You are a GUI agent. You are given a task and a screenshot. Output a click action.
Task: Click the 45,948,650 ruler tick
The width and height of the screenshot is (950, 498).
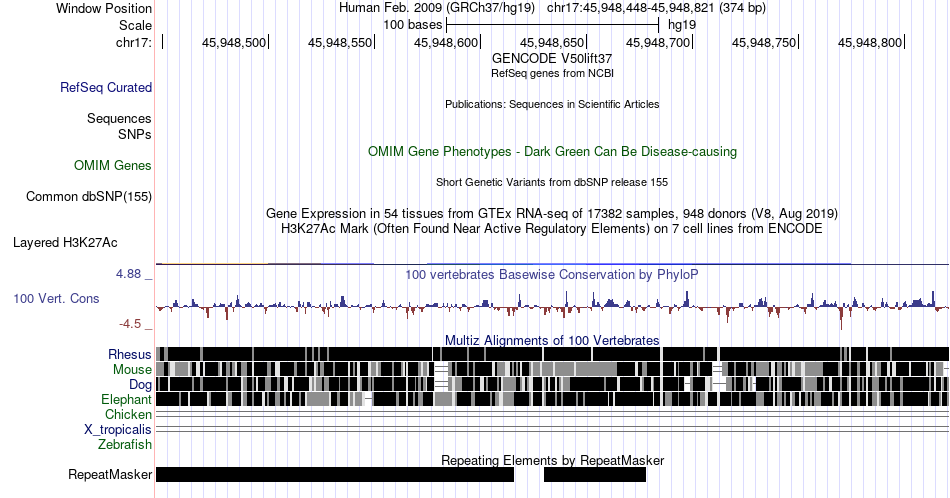pos(553,42)
